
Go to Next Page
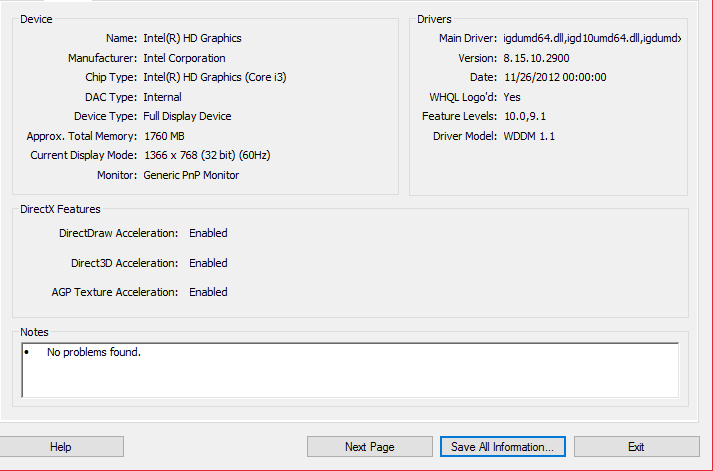pyautogui.click(x=370, y=447)
